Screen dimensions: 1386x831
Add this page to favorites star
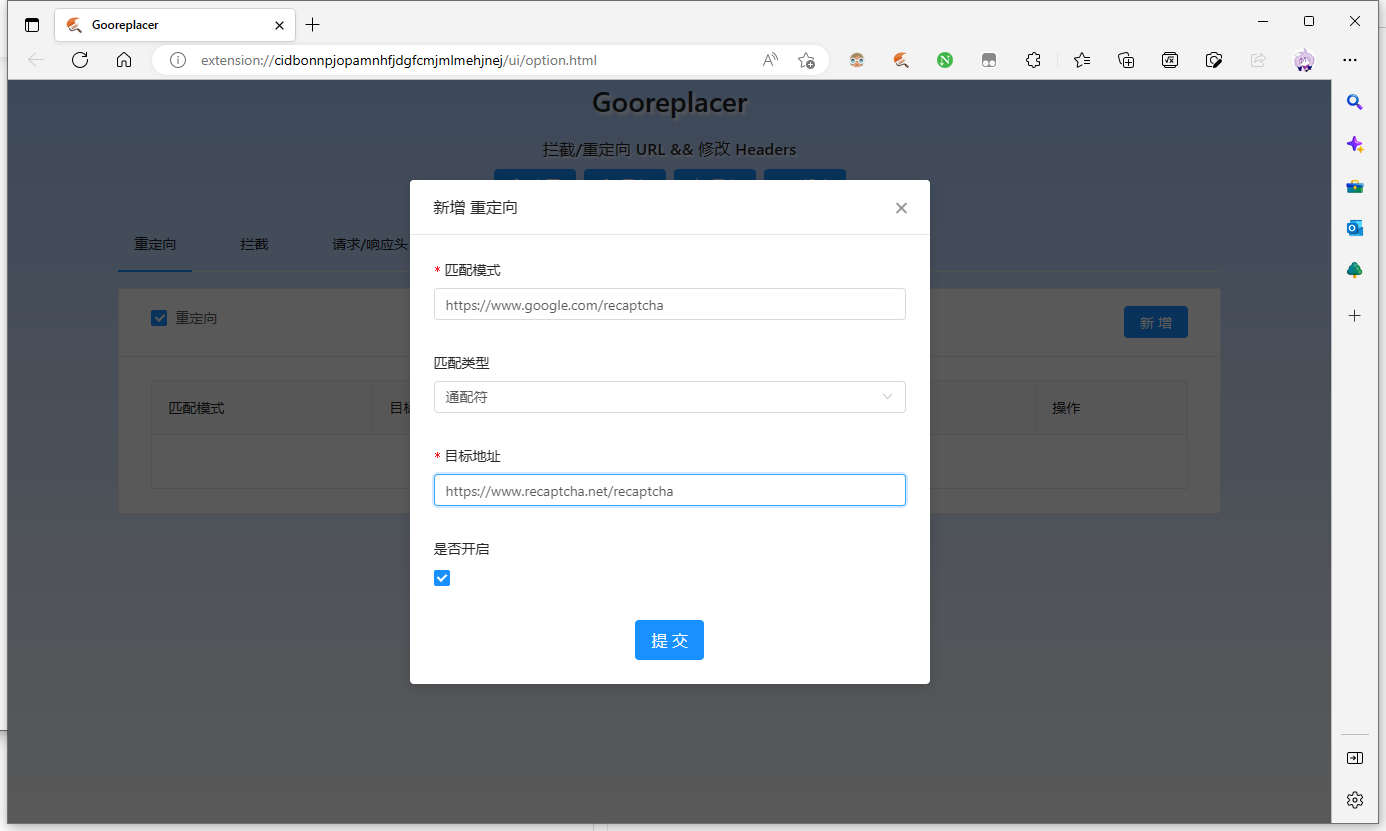click(x=806, y=60)
